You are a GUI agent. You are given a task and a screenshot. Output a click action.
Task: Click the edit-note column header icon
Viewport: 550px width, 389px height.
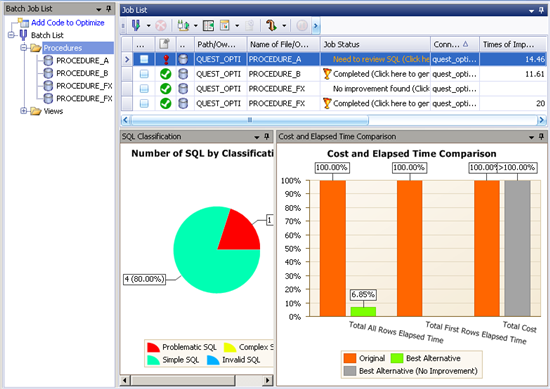[165, 44]
